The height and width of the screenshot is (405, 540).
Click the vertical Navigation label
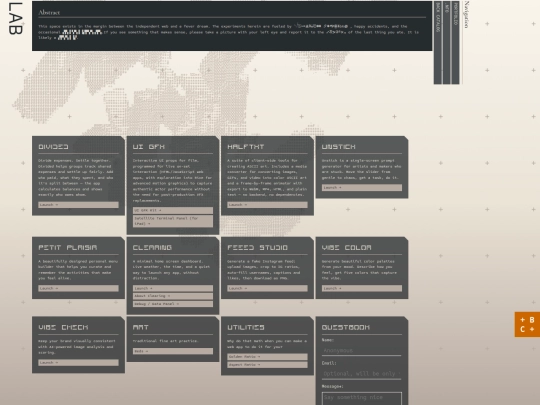(x=467, y=15)
